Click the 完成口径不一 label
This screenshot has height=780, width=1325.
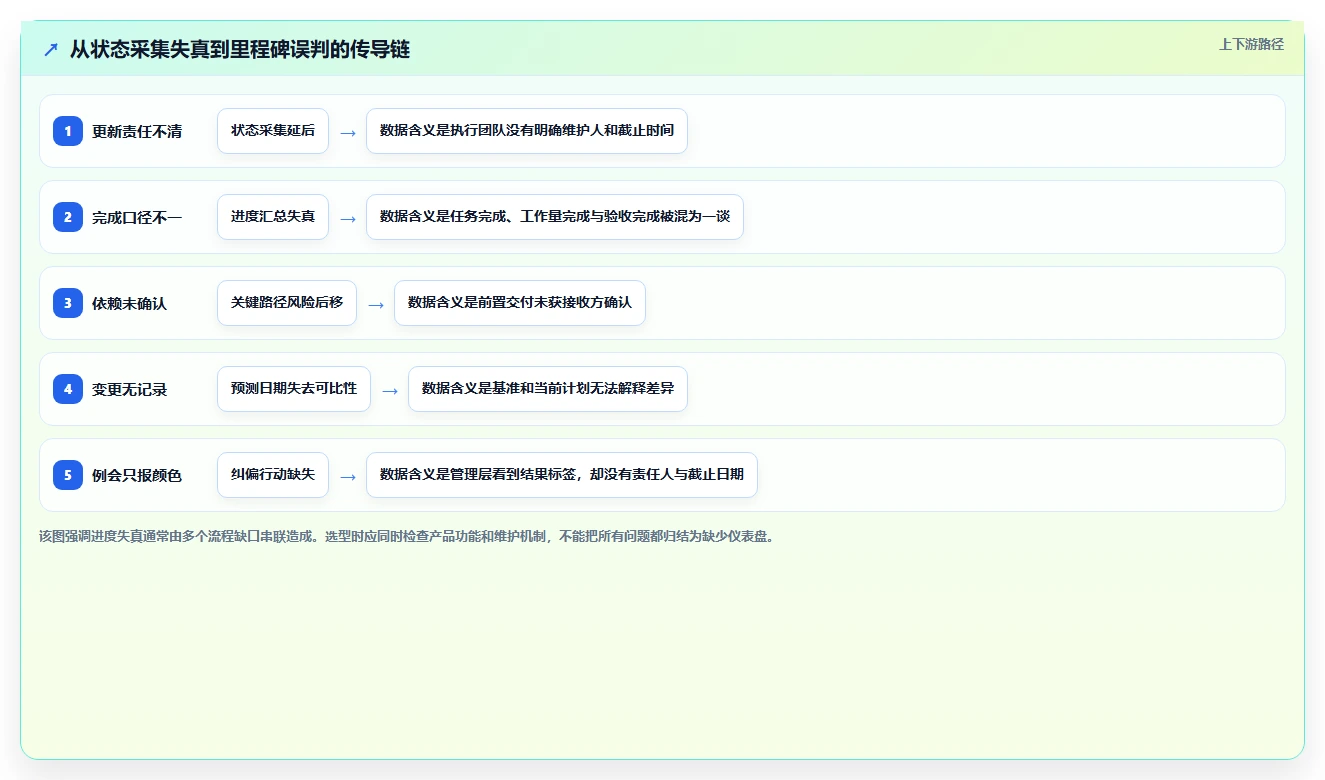tap(137, 217)
